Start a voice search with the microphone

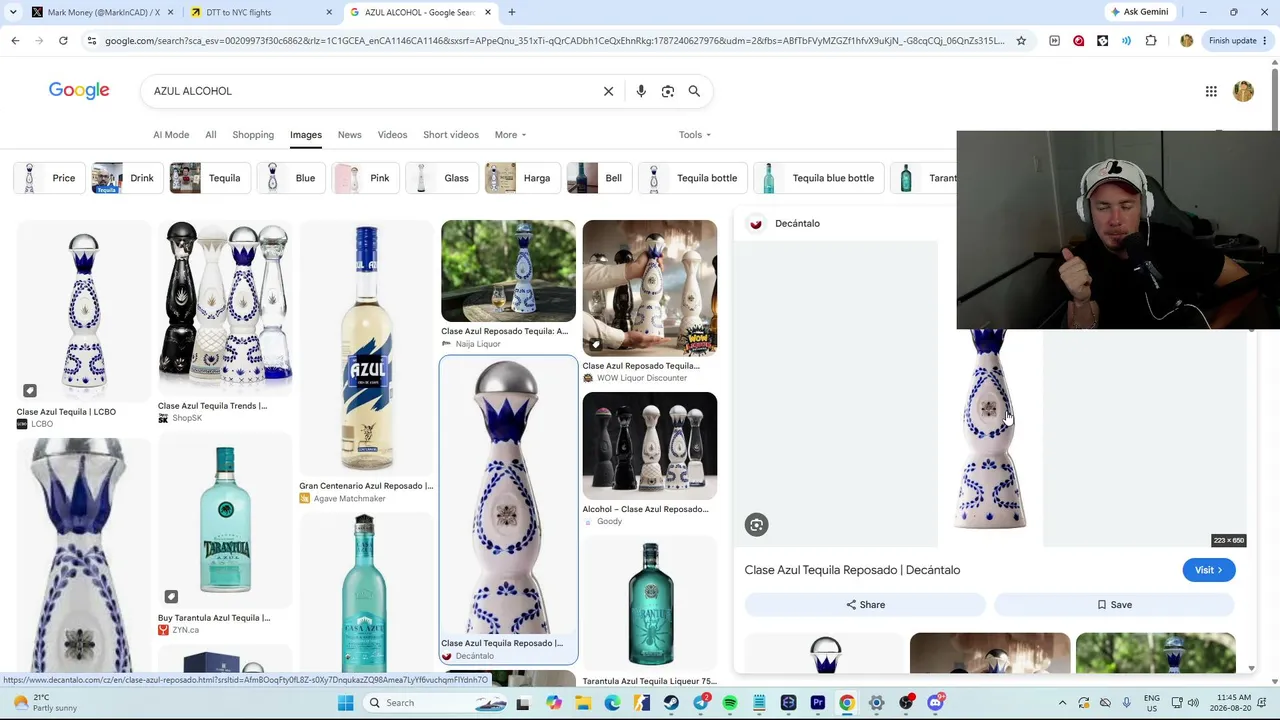coord(641,91)
